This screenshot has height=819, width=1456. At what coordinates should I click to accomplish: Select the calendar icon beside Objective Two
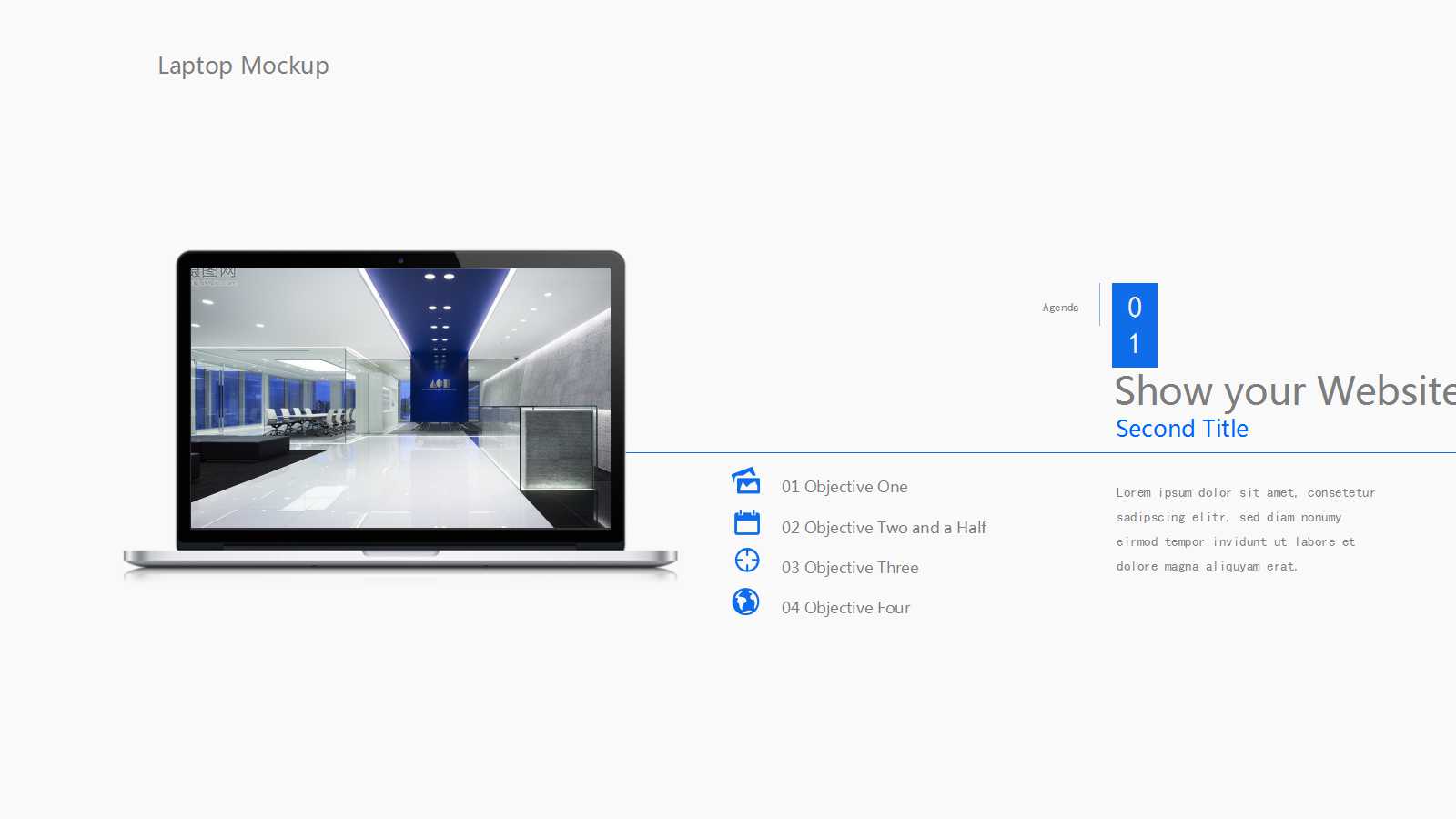[x=747, y=522]
